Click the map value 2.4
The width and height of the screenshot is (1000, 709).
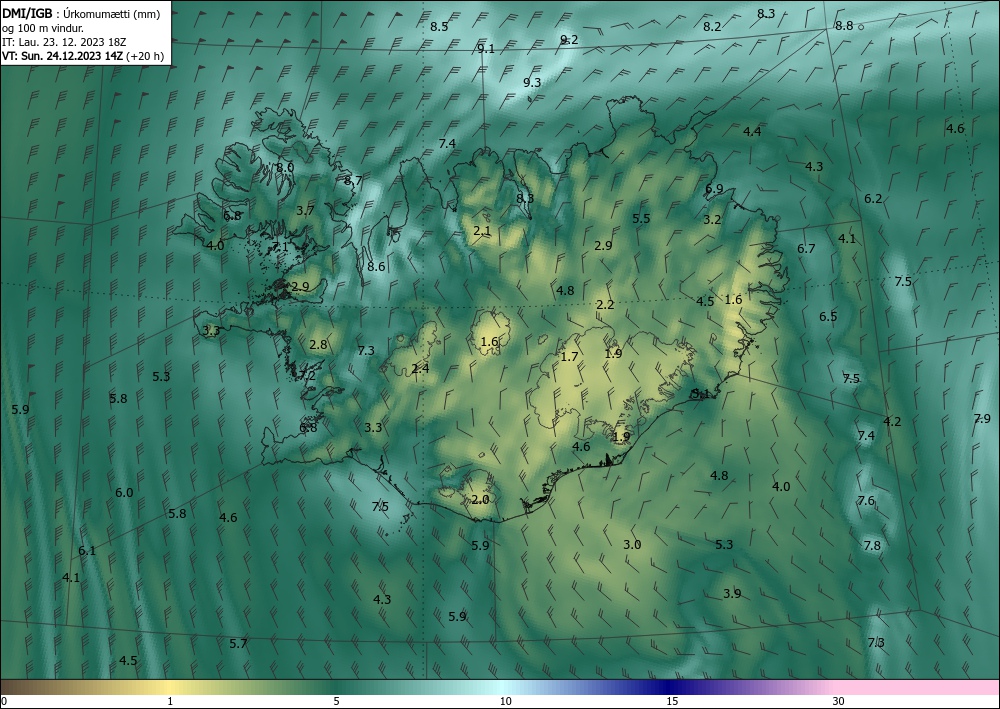[420, 369]
